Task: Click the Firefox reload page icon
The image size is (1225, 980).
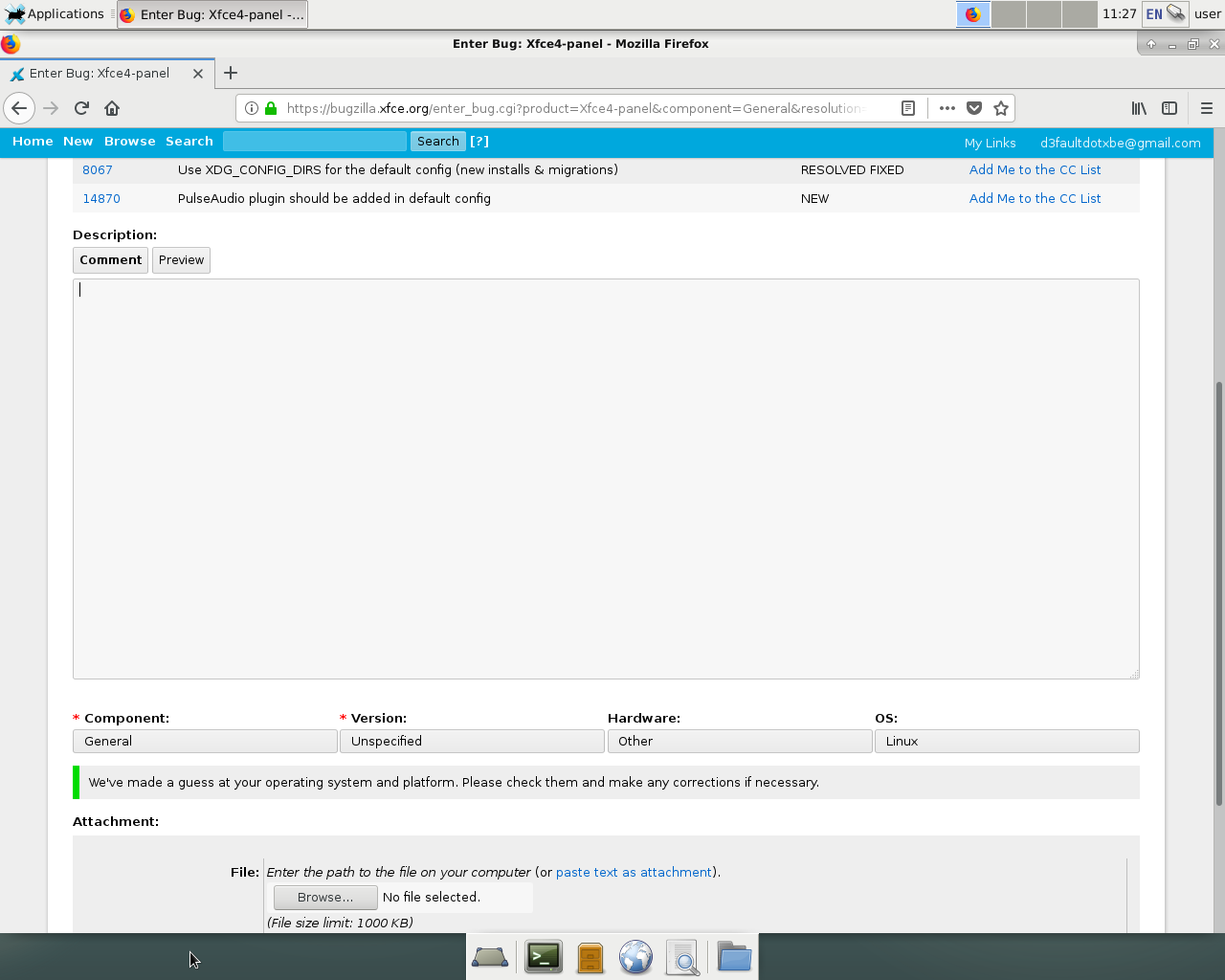Action: point(81,108)
